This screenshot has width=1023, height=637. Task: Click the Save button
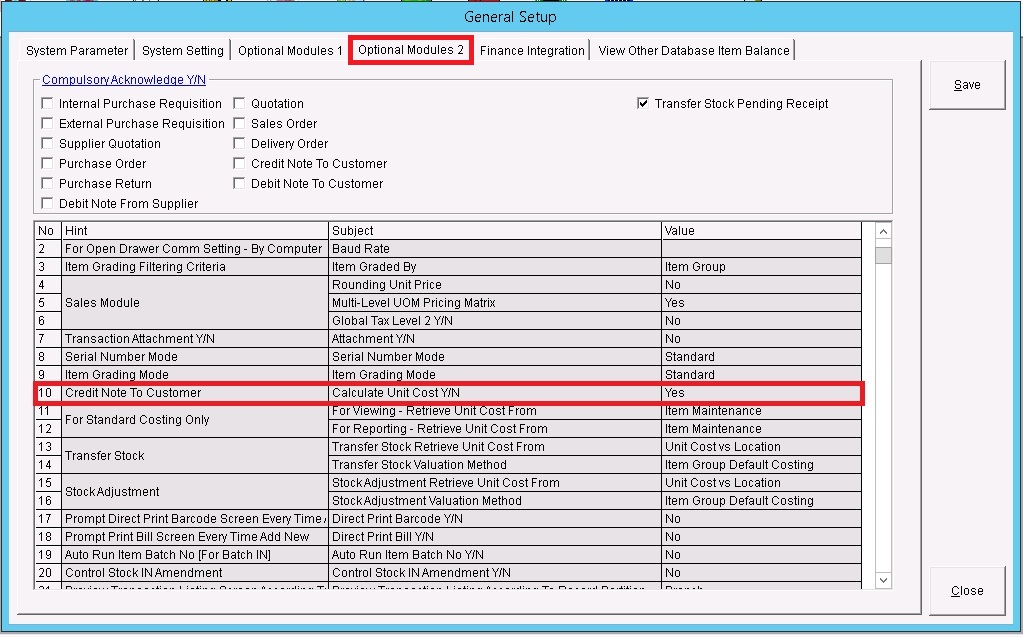[967, 85]
